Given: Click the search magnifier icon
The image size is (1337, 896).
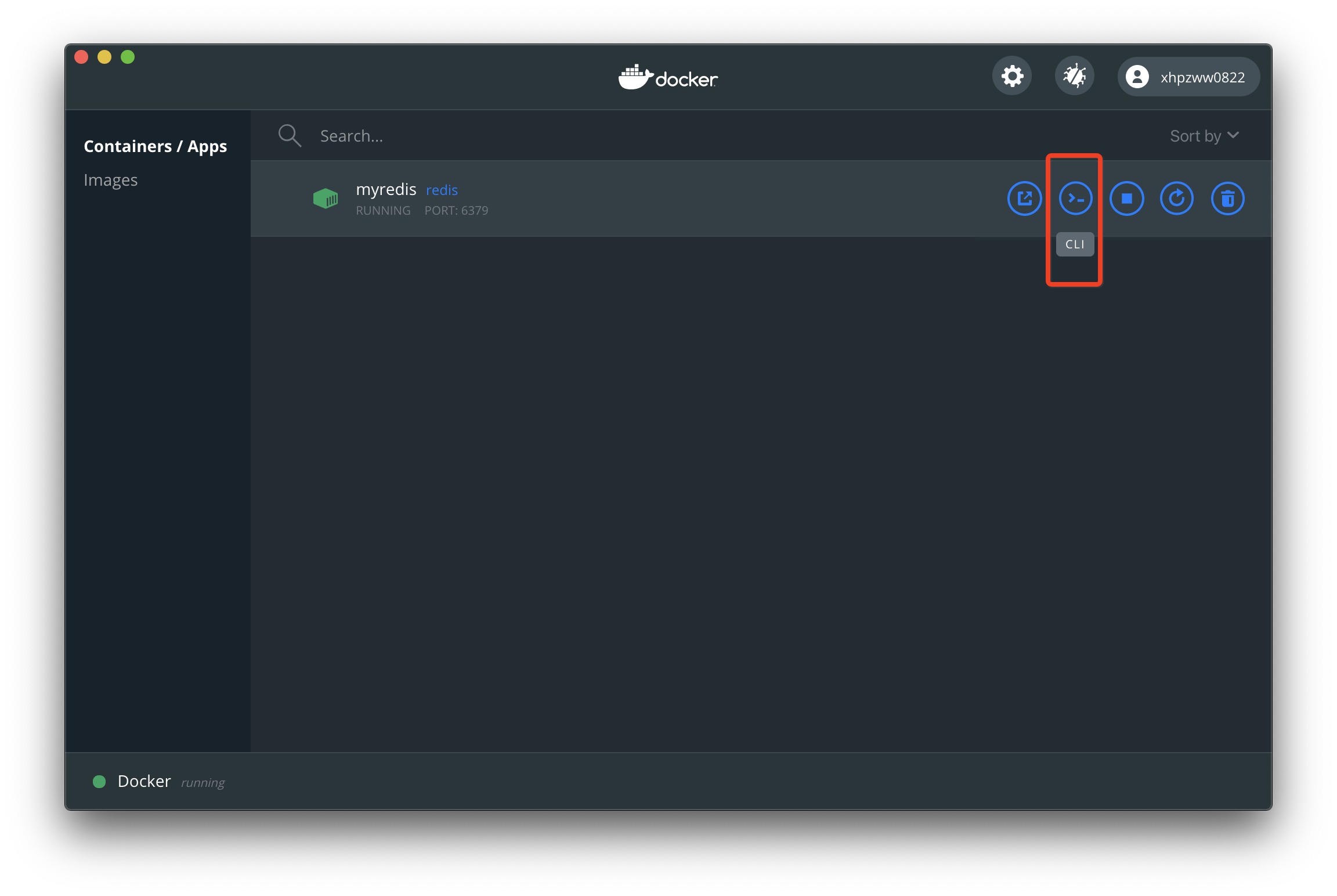Looking at the screenshot, I should (x=290, y=136).
